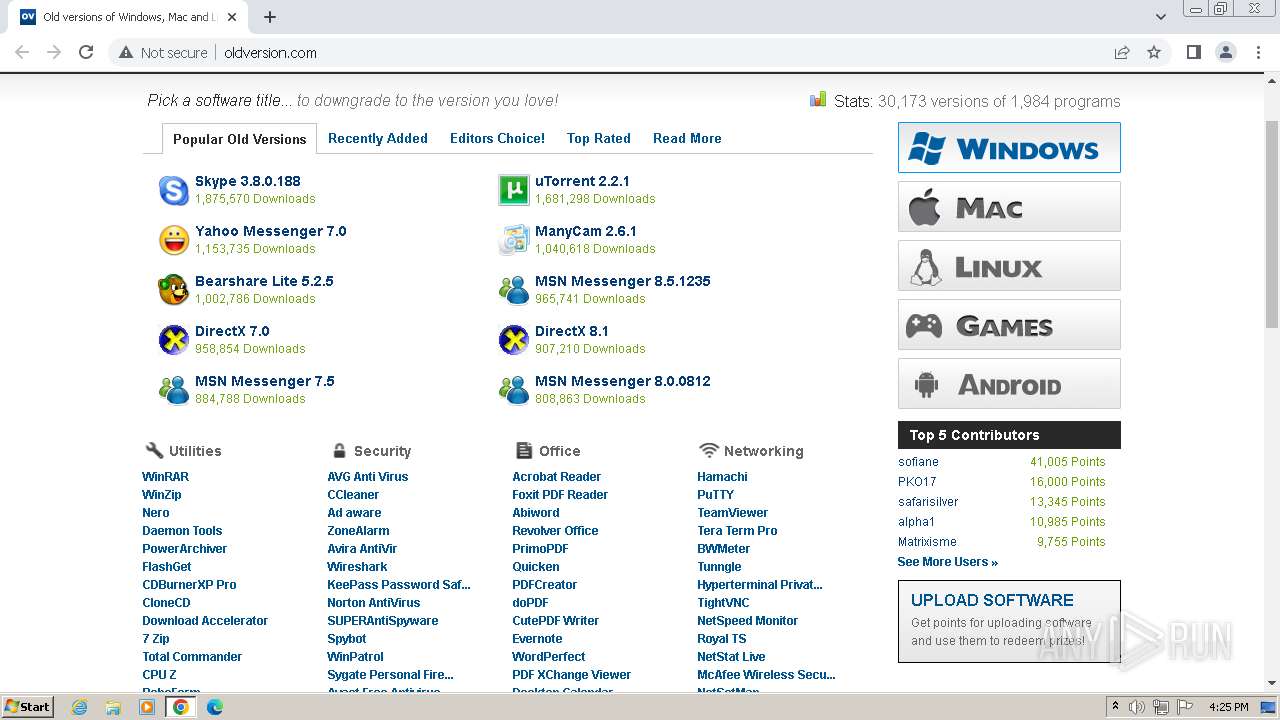The height and width of the screenshot is (720, 1280).
Task: Open the WinRAR link under Utilities
Action: [165, 477]
